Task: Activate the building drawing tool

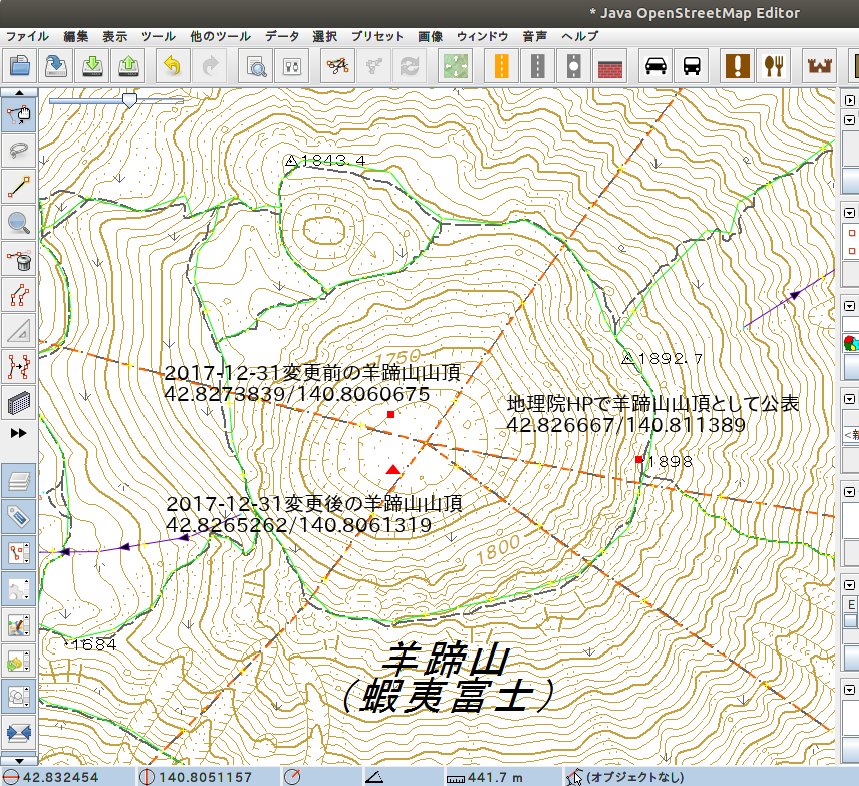Action: (19, 404)
